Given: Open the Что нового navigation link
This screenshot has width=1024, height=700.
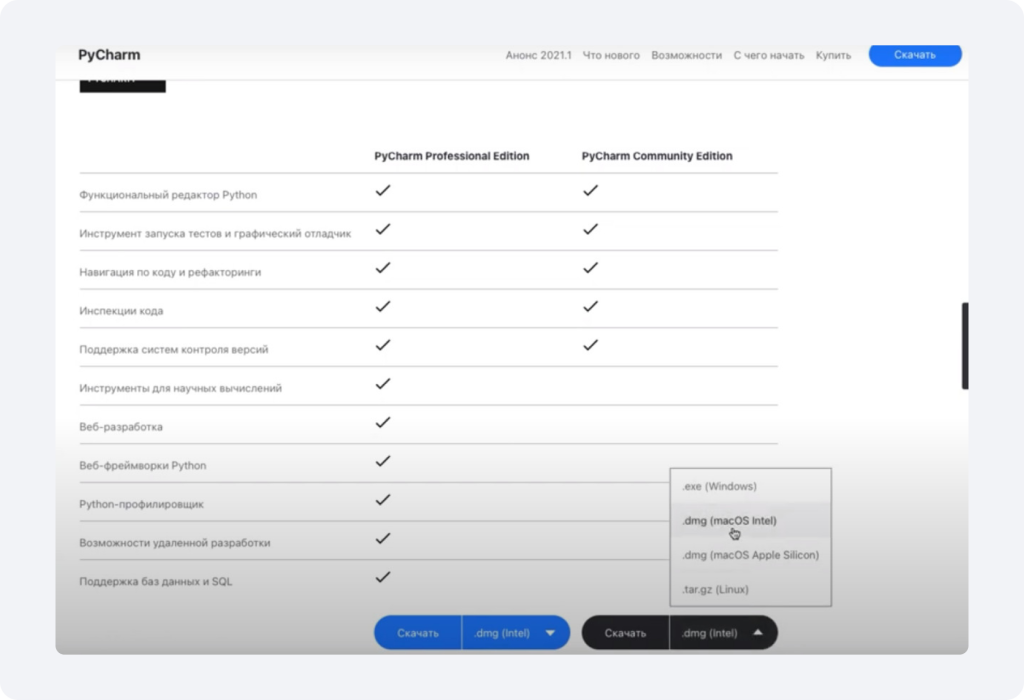Looking at the screenshot, I should 611,55.
